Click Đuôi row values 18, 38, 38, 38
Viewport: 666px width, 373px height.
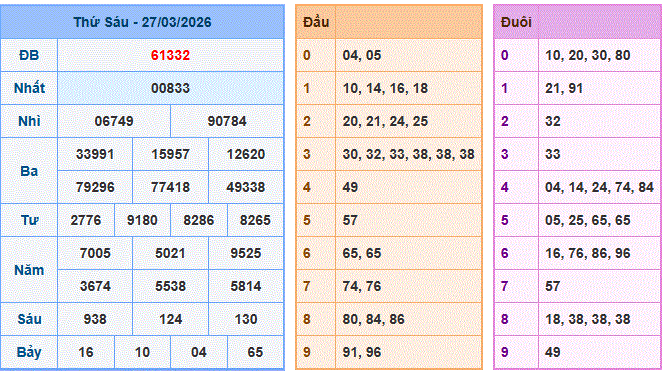pos(588,319)
